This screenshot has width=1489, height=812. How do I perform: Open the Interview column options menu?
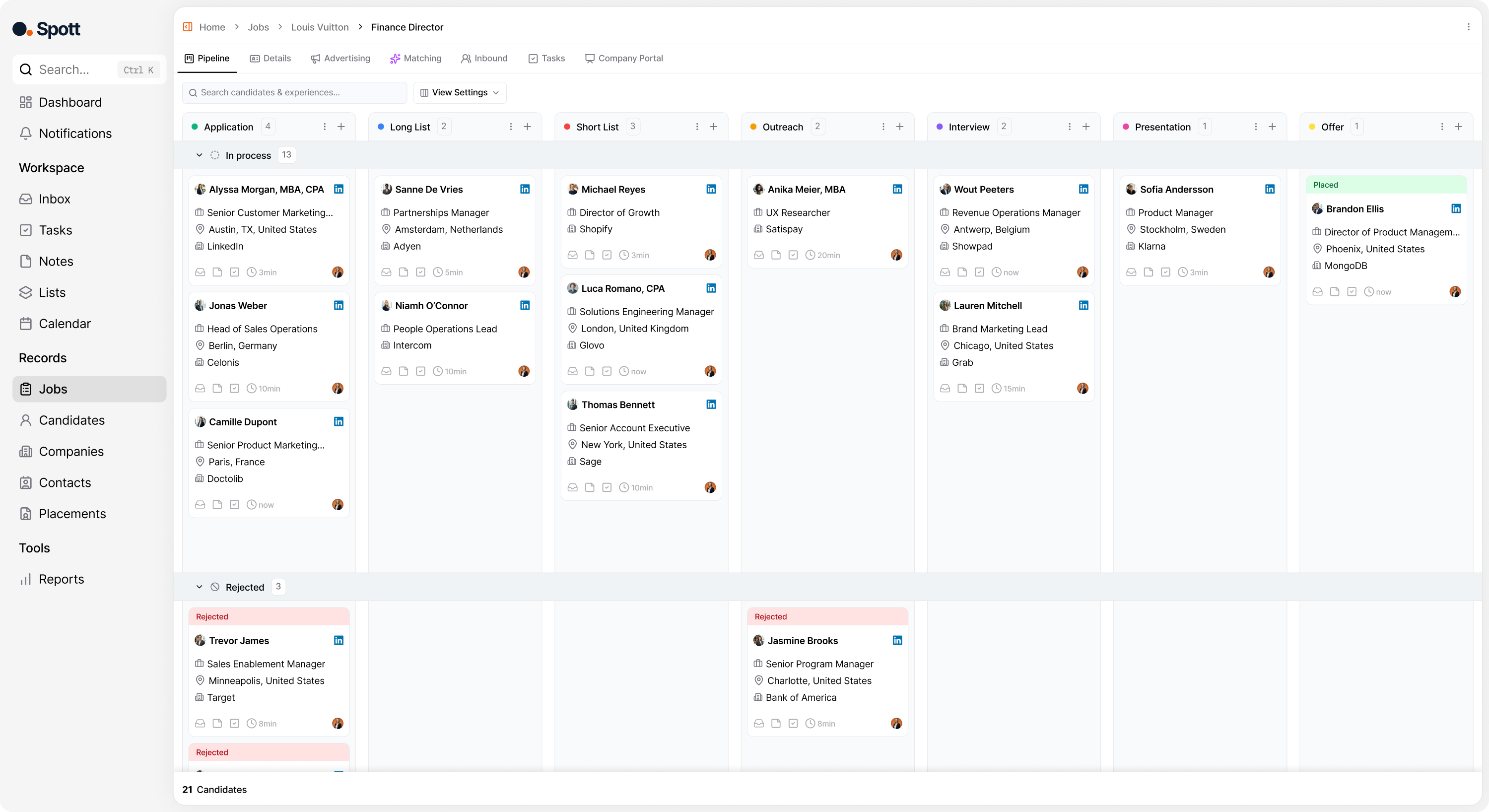1070,127
